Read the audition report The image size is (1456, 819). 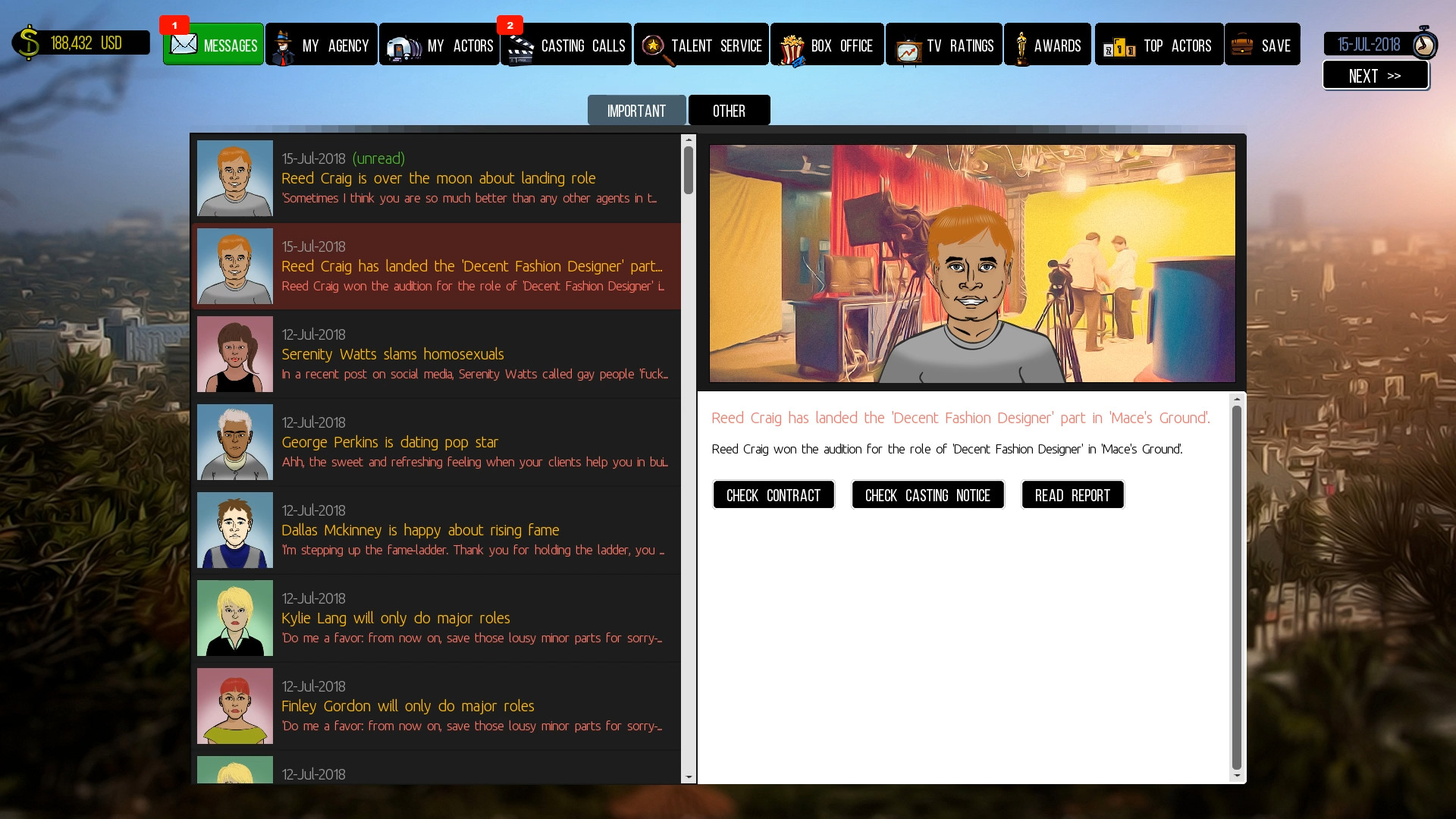coord(1071,494)
